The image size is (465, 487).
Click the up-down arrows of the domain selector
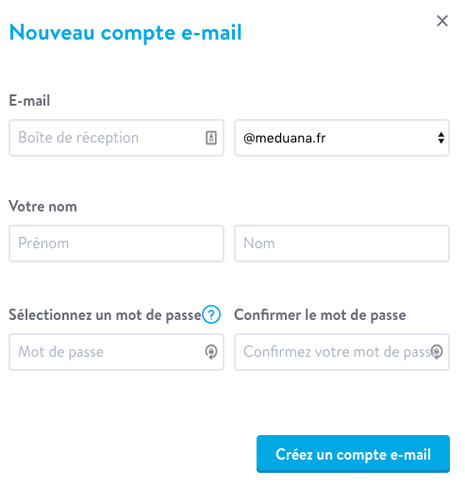[441, 138]
